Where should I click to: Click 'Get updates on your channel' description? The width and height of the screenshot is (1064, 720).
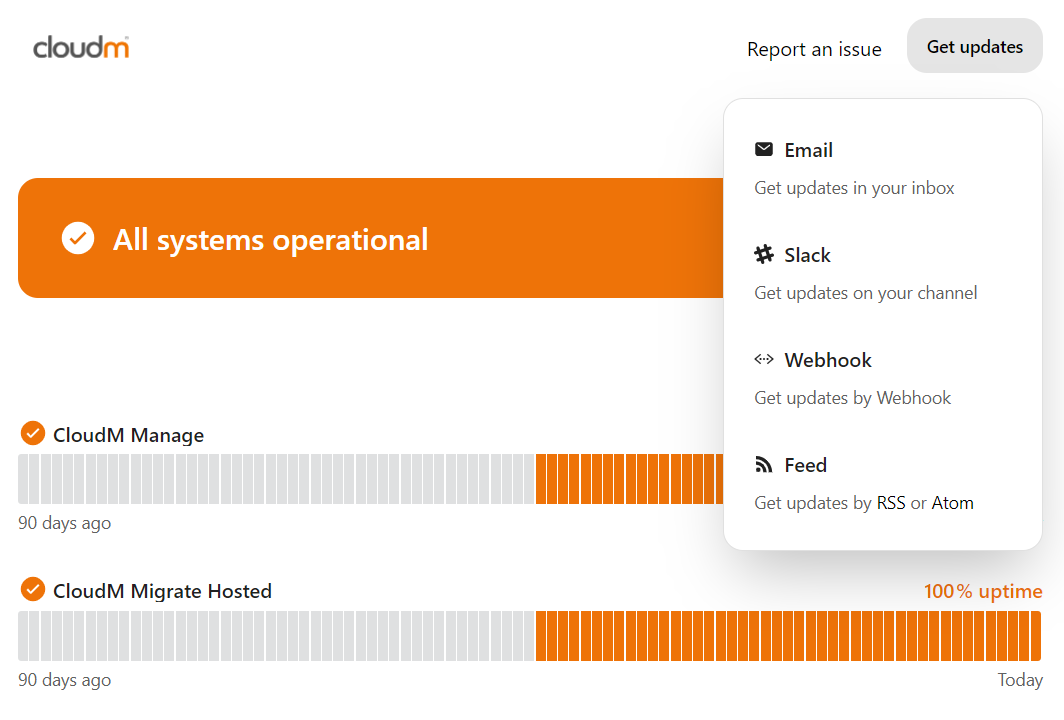[x=865, y=293]
